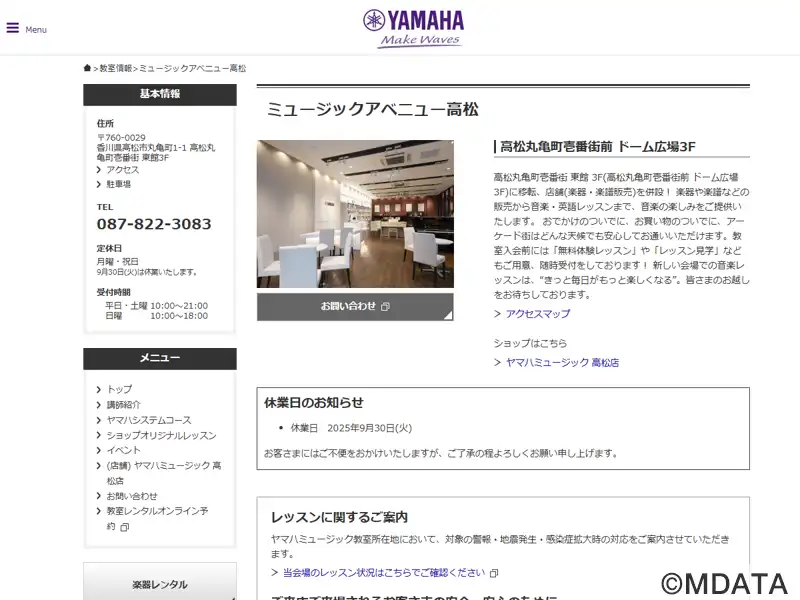Click chevron beside 講師紹介 menu item
This screenshot has height=600, width=800.
click(99, 405)
